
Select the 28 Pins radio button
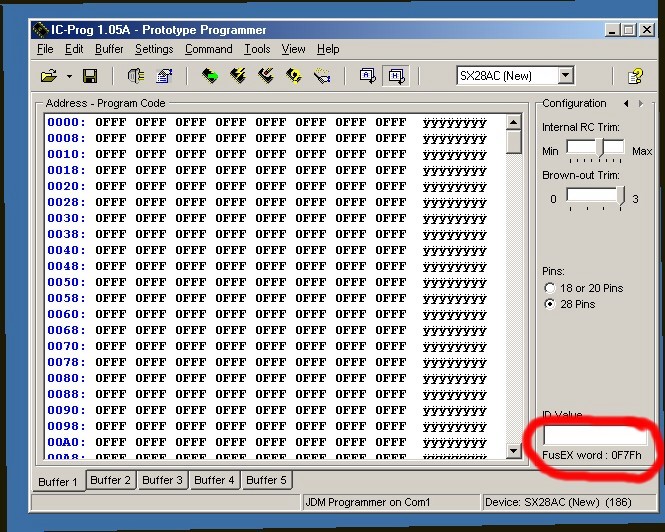pos(548,304)
